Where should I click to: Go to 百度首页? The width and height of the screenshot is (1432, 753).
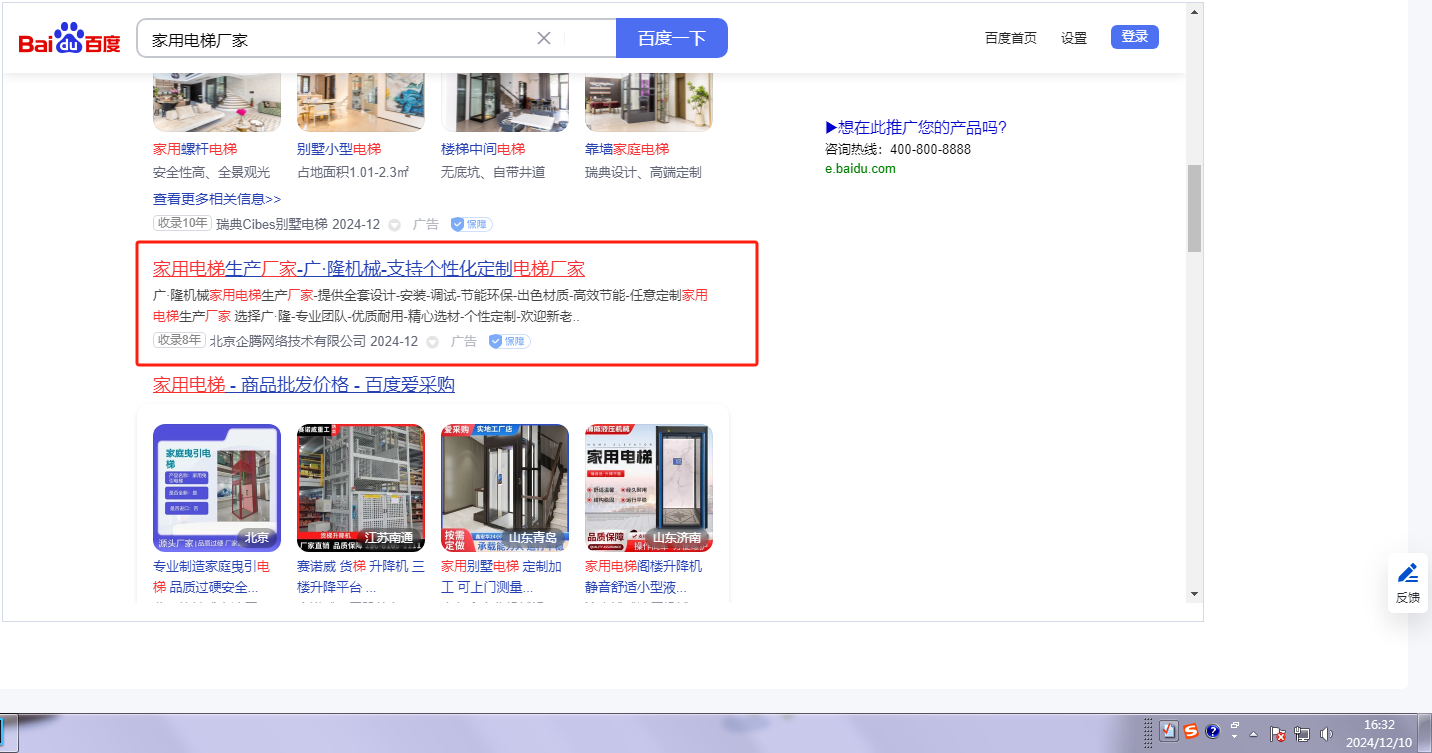tap(1011, 38)
